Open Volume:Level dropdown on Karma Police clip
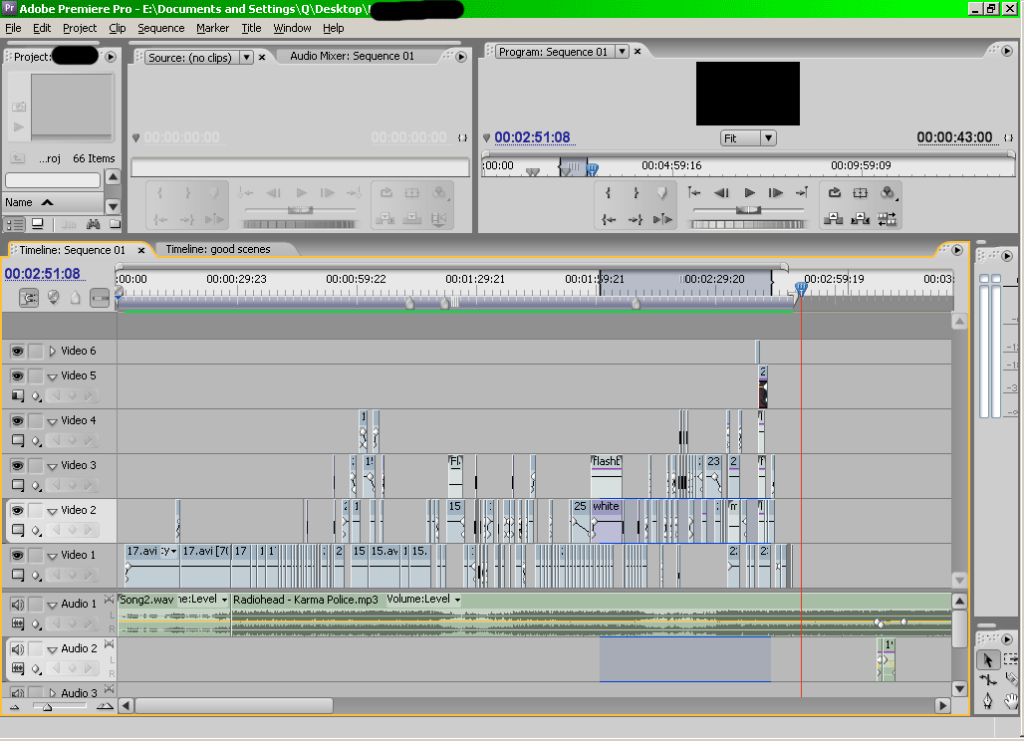The height and width of the screenshot is (741, 1024). point(457,599)
